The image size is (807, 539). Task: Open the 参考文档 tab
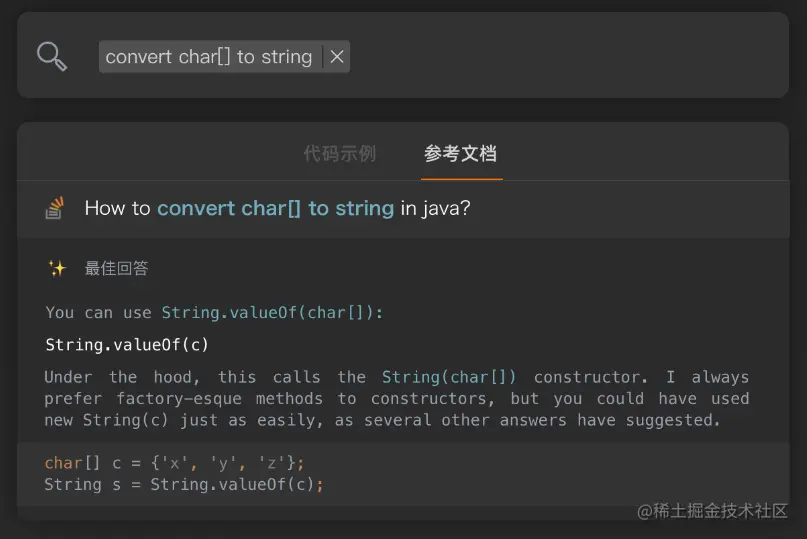[460, 153]
